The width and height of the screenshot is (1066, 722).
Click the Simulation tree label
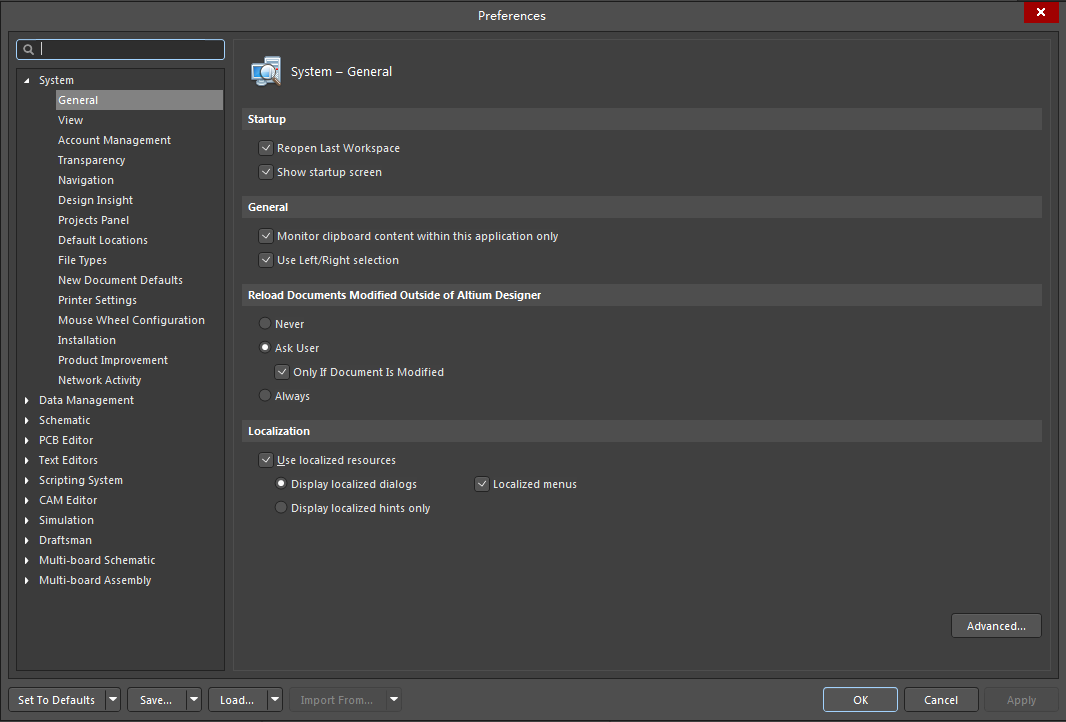pyautogui.click(x=67, y=520)
